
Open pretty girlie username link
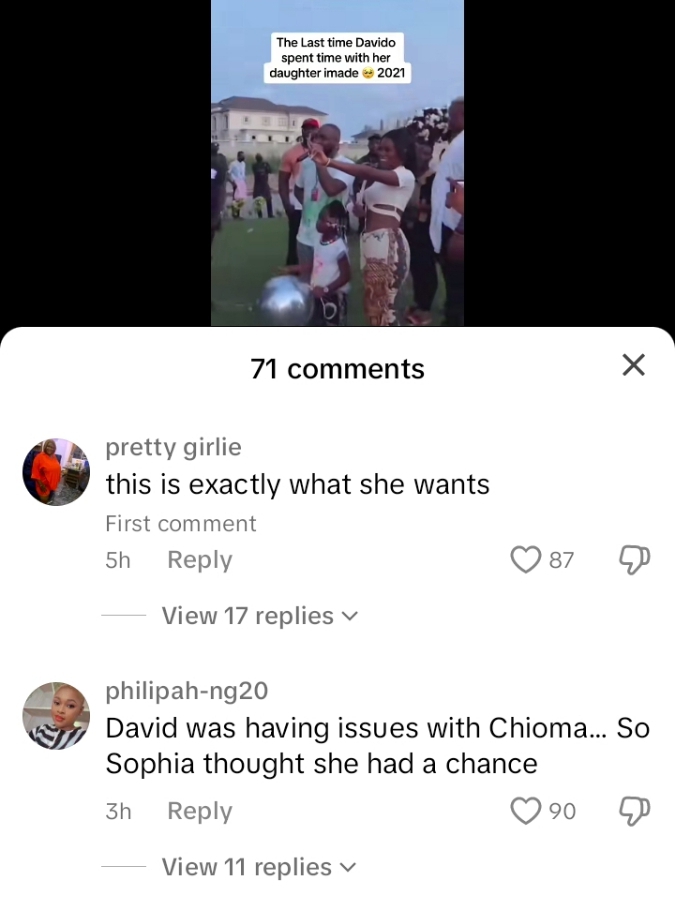173,447
